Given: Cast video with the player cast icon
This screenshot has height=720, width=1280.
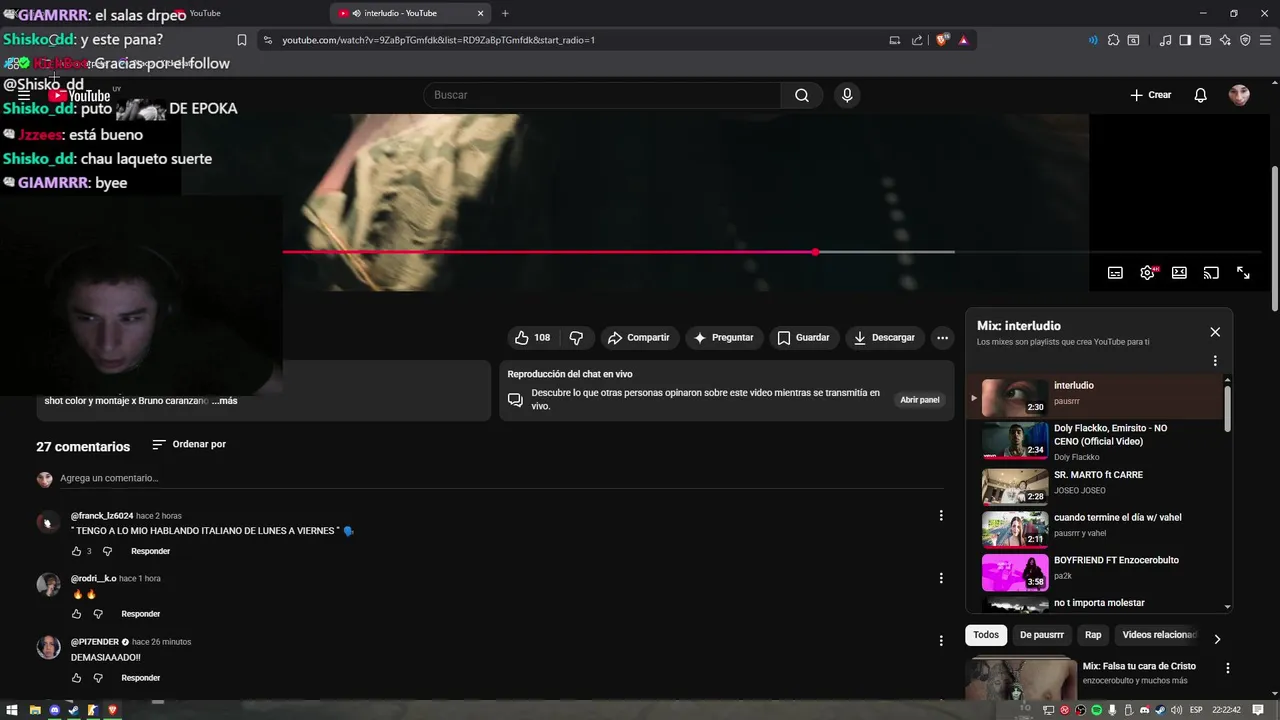Looking at the screenshot, I should 1211,272.
